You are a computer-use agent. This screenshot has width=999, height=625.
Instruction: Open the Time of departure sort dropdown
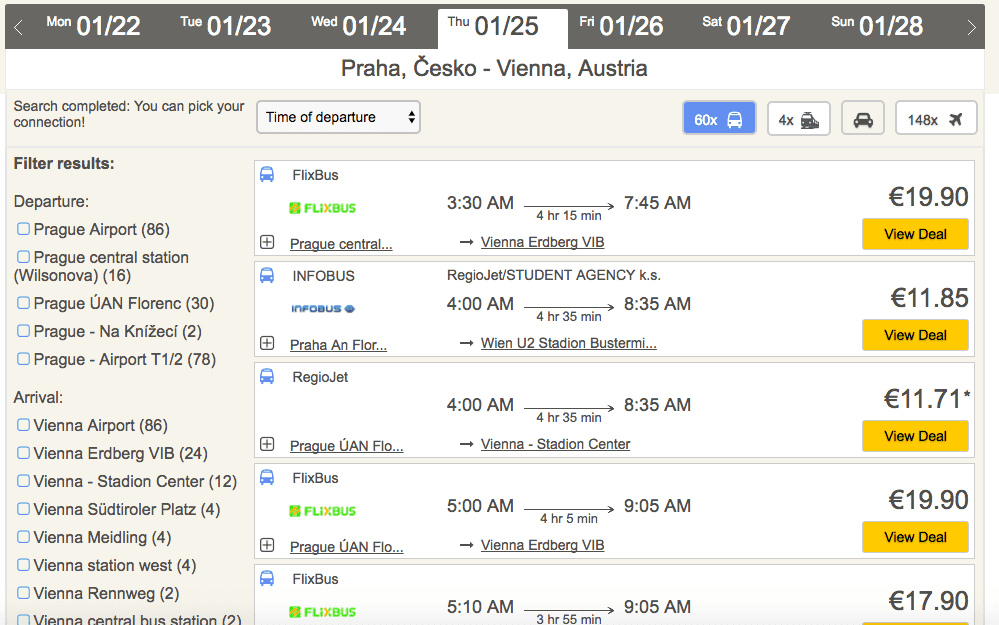(338, 117)
